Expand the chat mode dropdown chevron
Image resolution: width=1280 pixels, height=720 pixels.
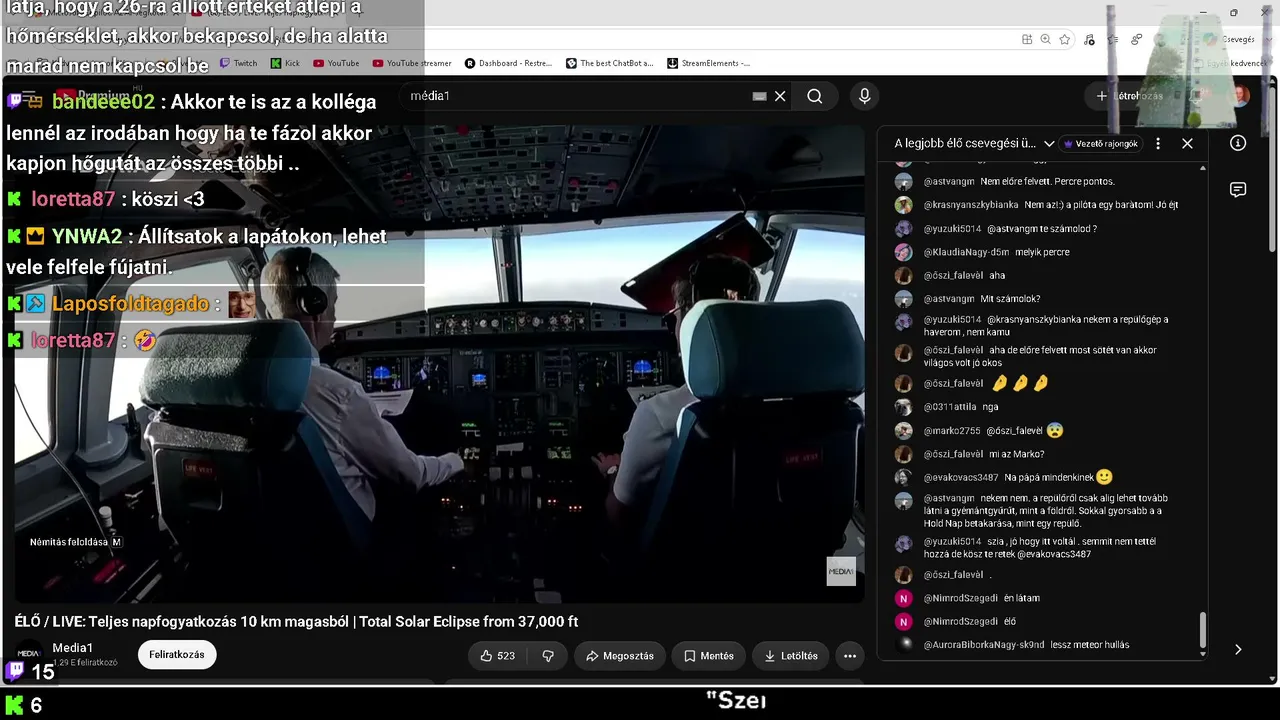point(1049,143)
